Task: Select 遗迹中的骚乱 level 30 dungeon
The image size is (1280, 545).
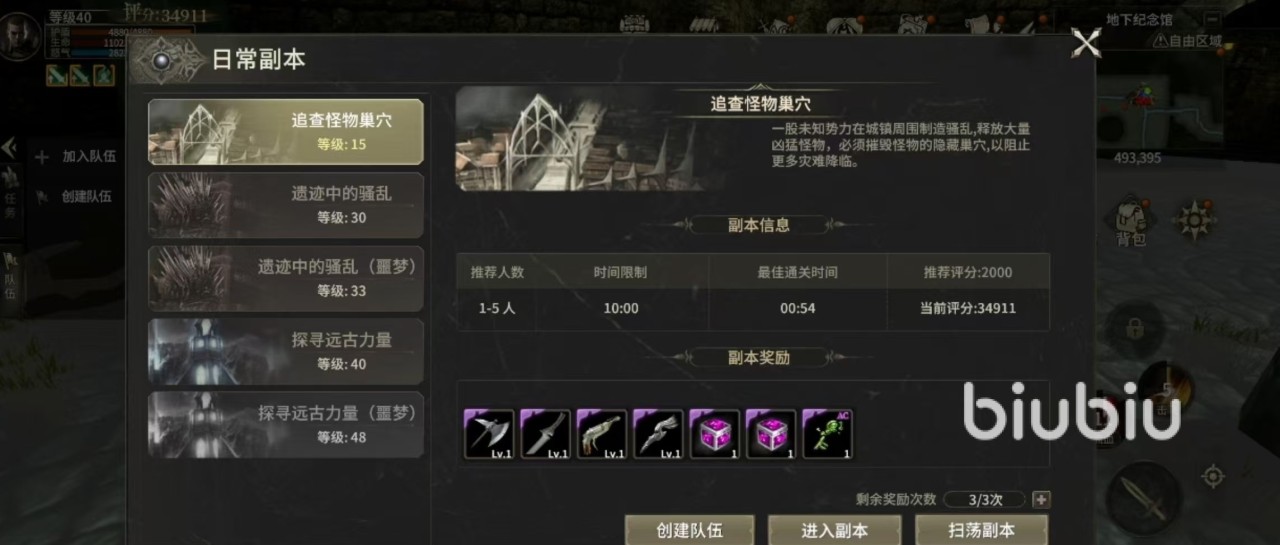Action: pos(286,205)
